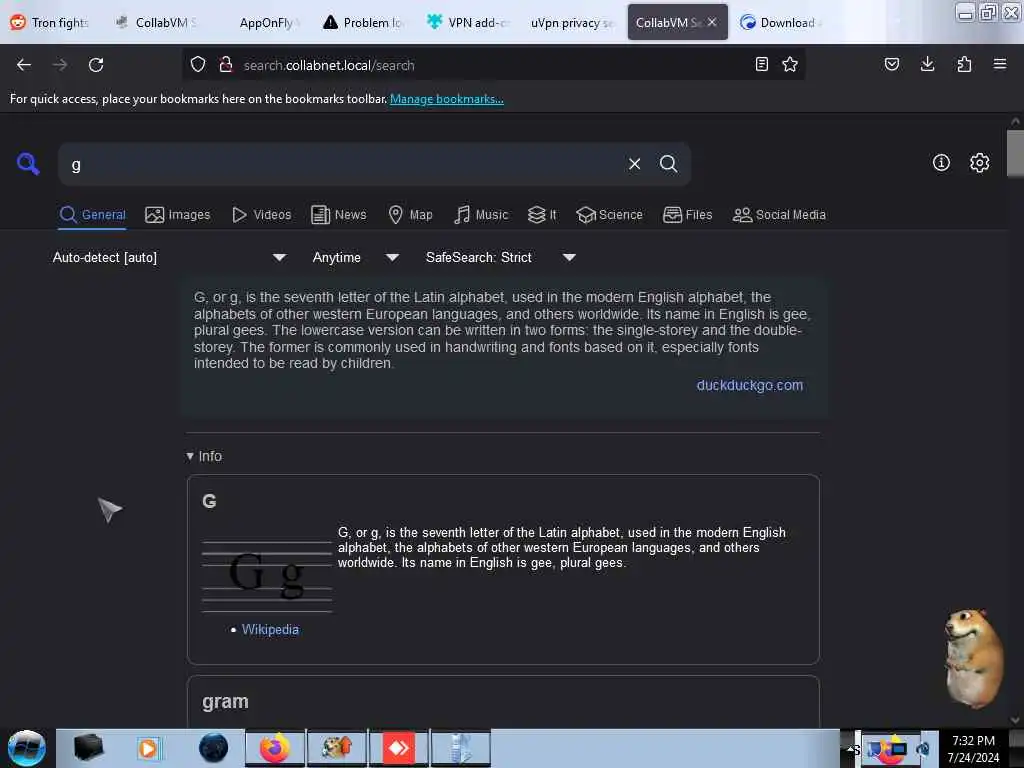Open the duckduckgo.com source link
Screen dimensions: 1024x768
(x=750, y=385)
